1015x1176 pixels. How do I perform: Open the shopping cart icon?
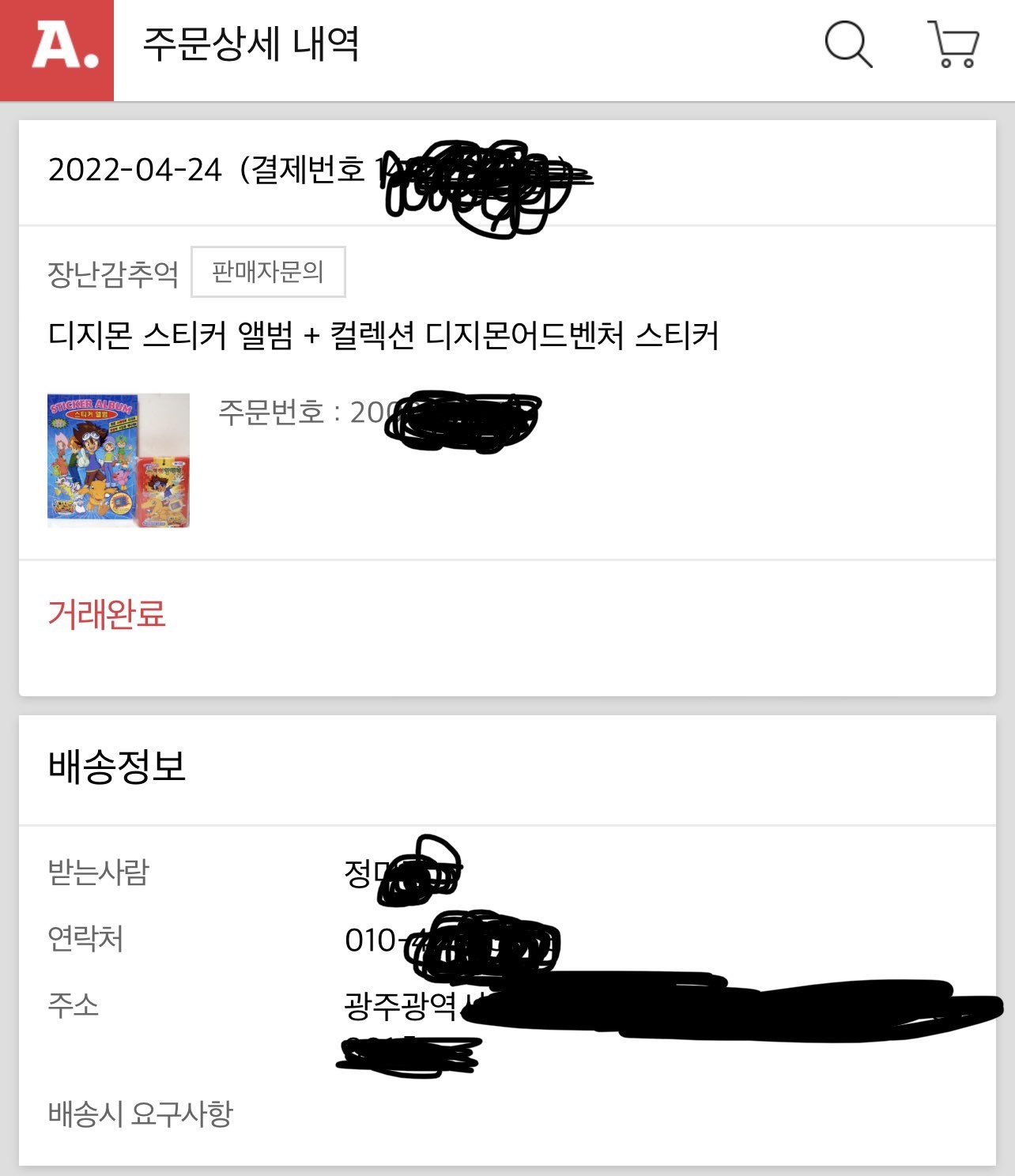[954, 44]
